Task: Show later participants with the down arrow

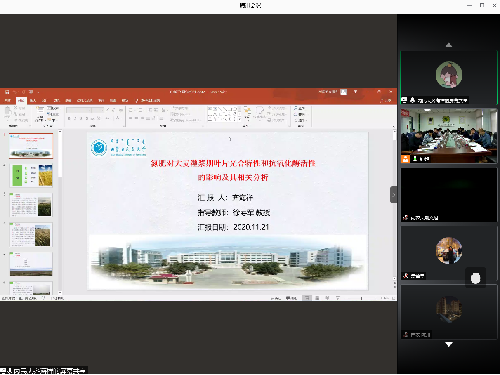Action: coord(449,344)
